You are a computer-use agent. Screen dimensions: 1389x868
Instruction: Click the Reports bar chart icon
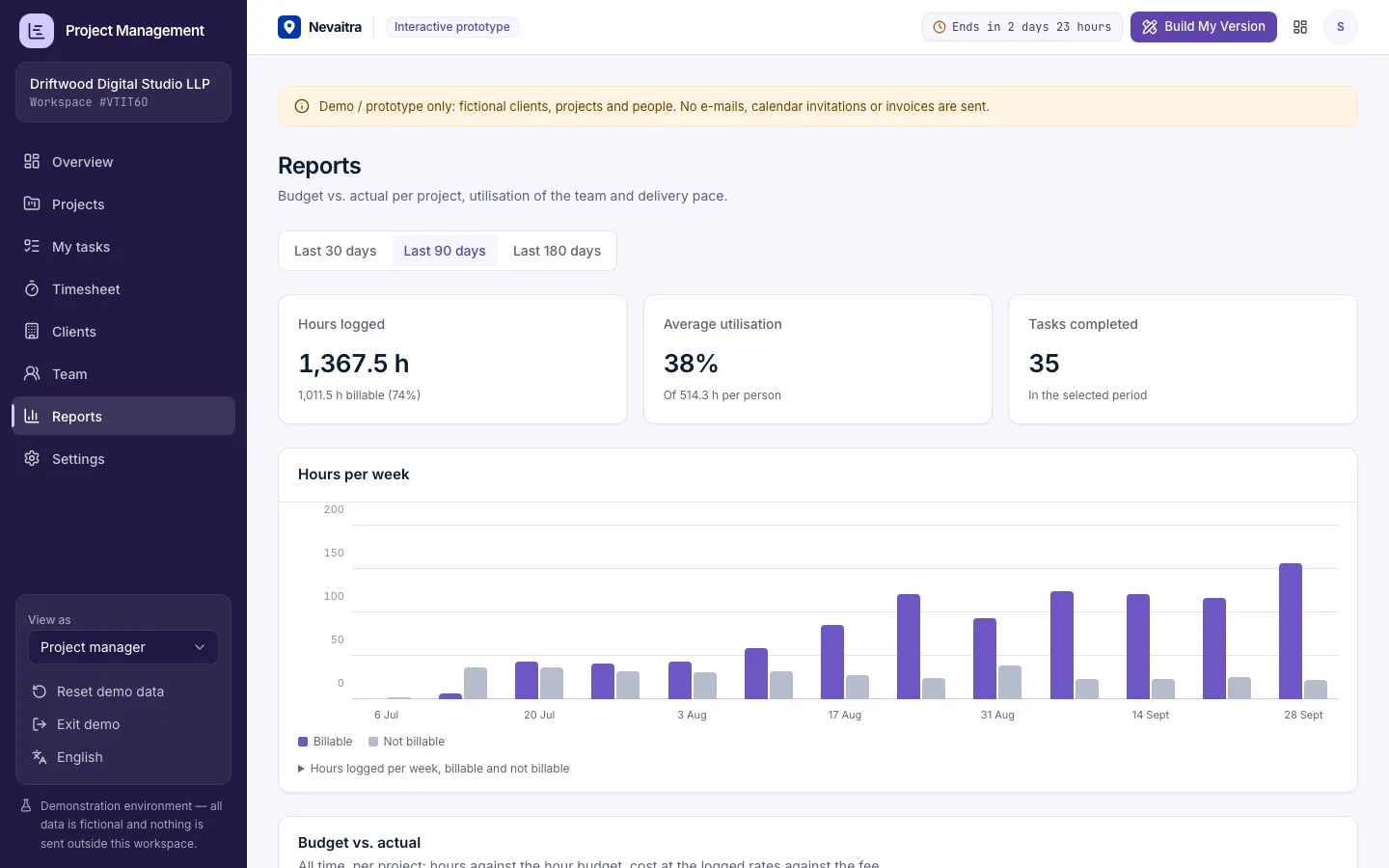click(x=32, y=416)
